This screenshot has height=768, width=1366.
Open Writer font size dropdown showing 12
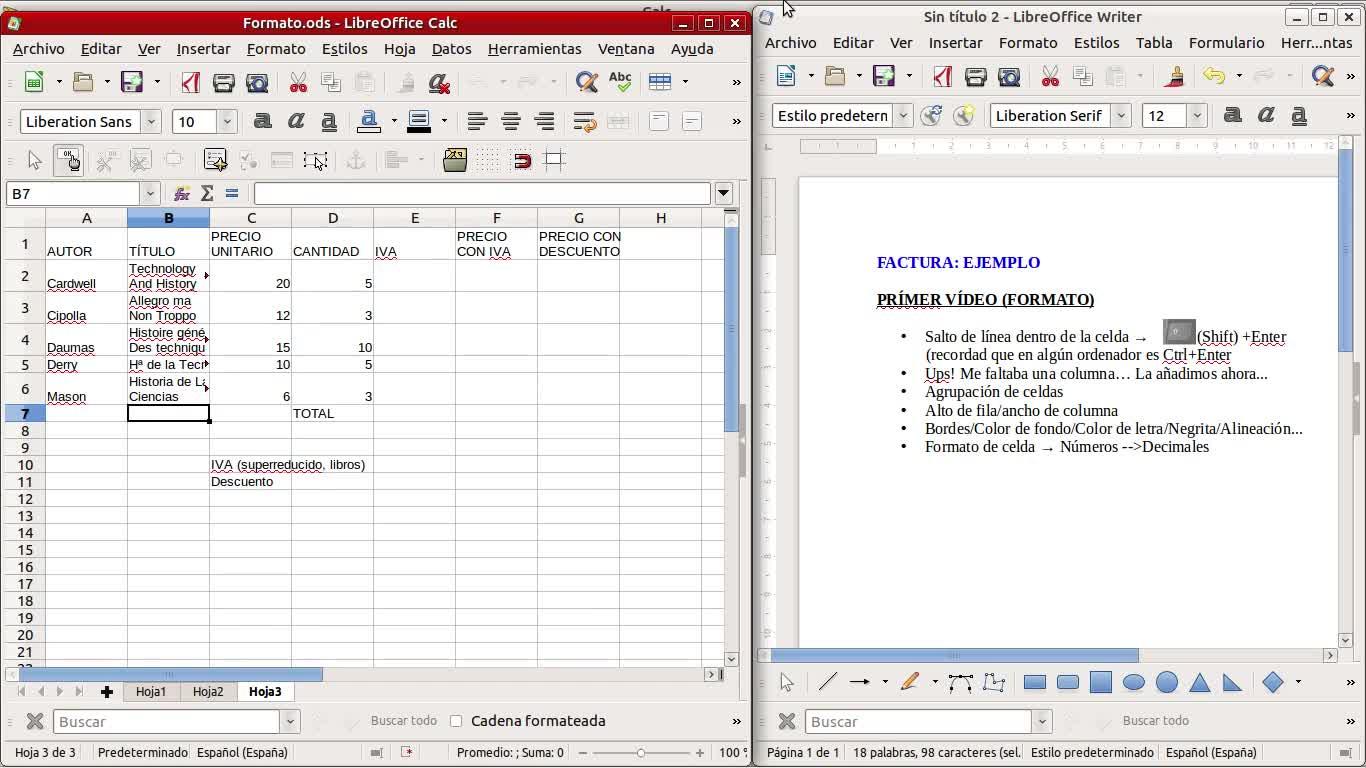[1196, 116]
